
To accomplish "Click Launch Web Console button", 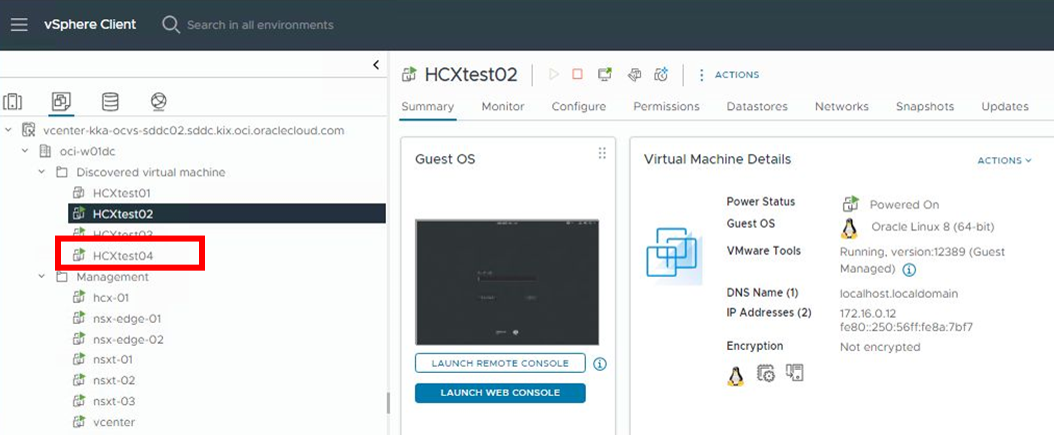I will pyautogui.click(x=500, y=392).
